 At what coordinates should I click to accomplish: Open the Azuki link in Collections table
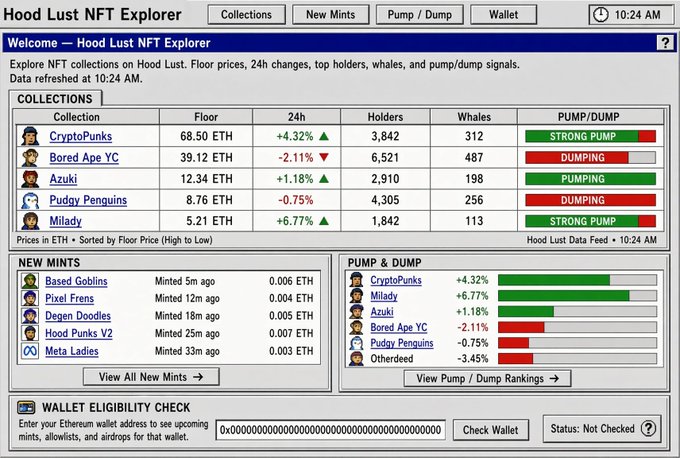[x=63, y=179]
